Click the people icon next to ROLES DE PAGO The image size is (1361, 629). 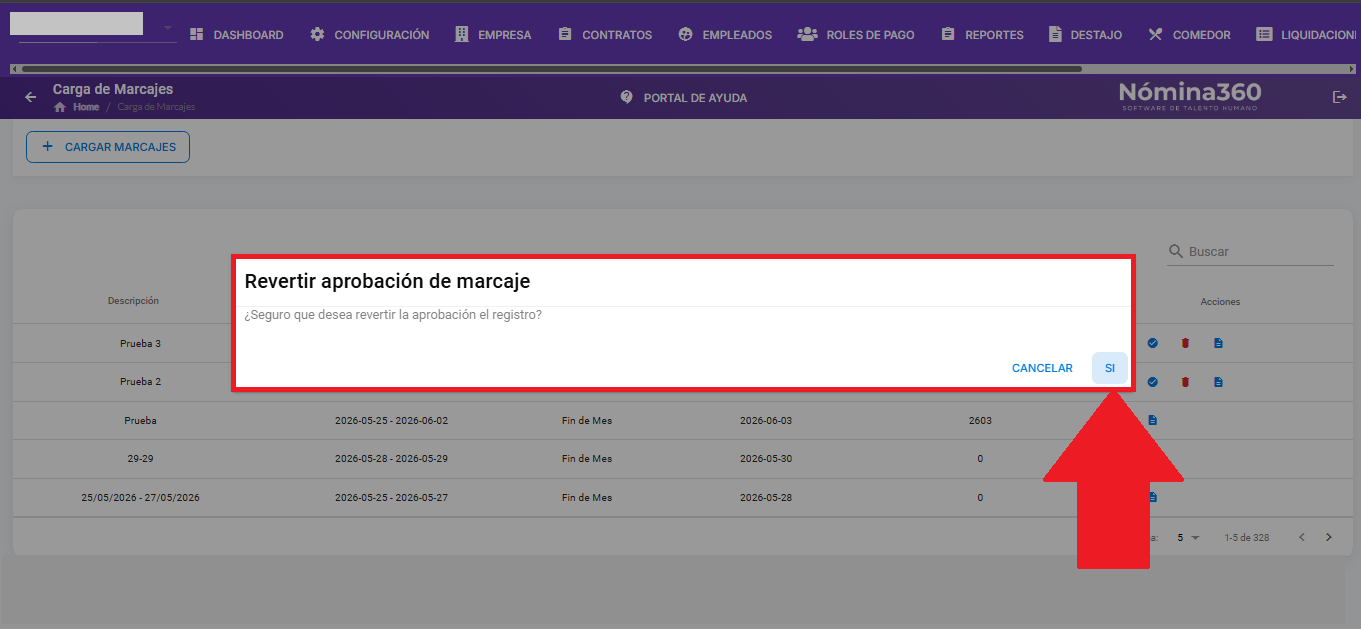pos(807,34)
